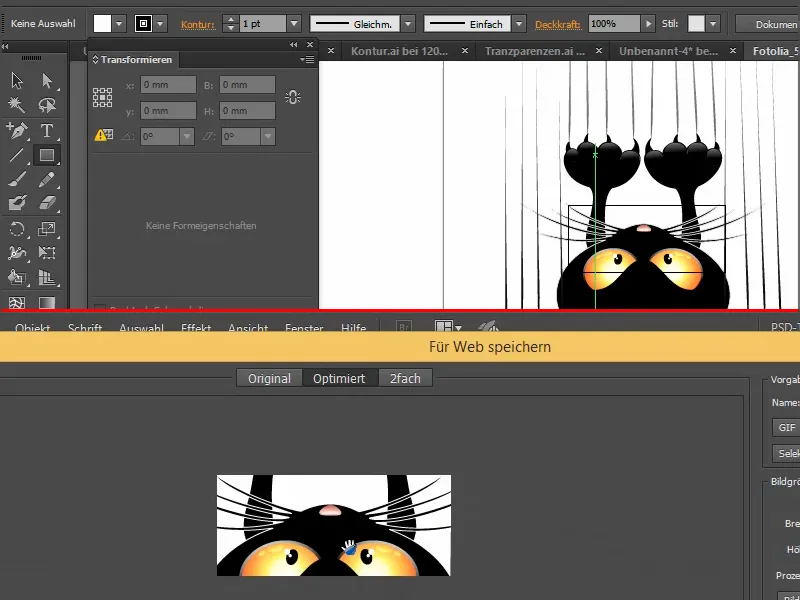Open the fill color dropdown arrow
This screenshot has width=800, height=600.
119,23
